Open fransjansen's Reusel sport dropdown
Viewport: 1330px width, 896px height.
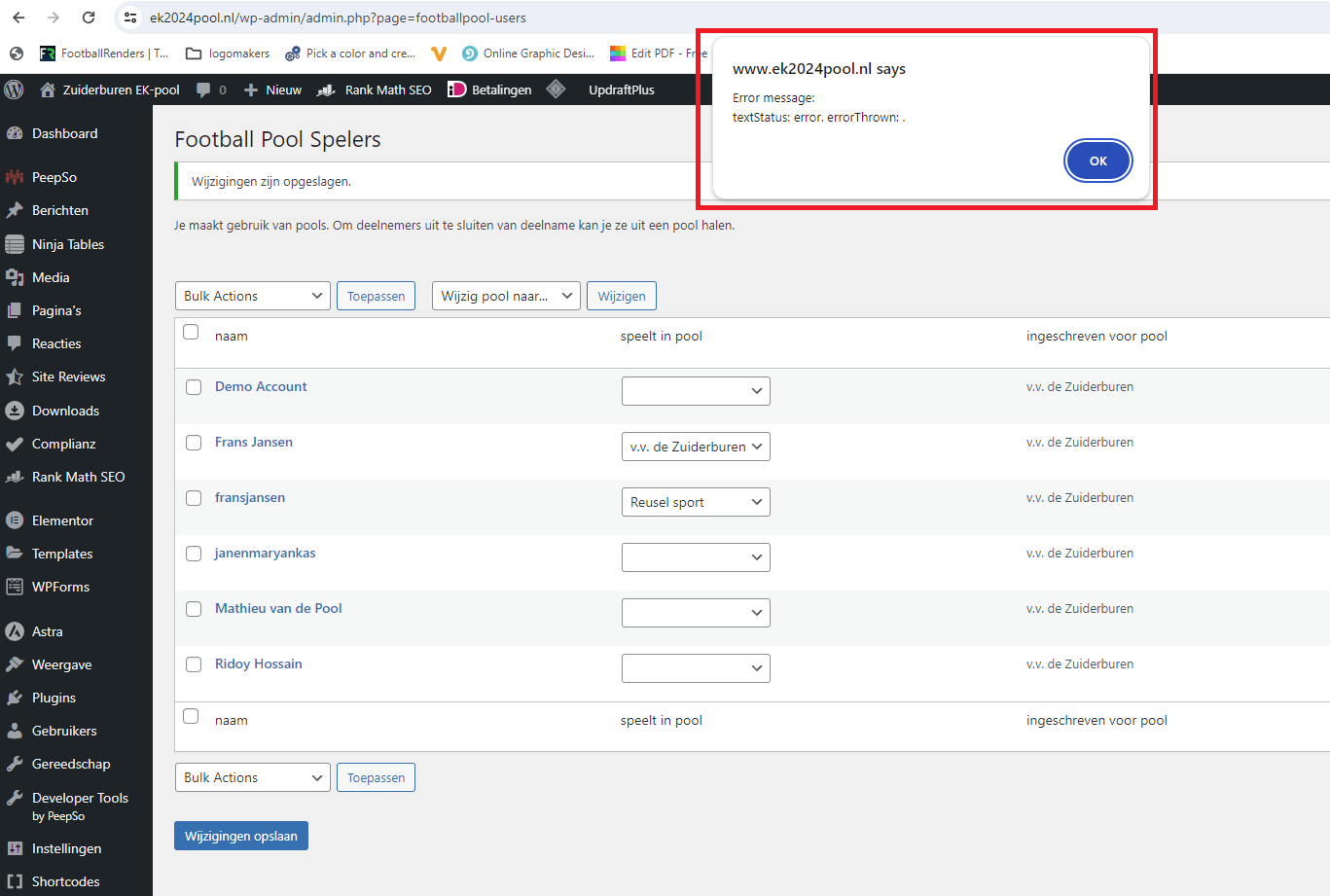pyautogui.click(x=696, y=502)
